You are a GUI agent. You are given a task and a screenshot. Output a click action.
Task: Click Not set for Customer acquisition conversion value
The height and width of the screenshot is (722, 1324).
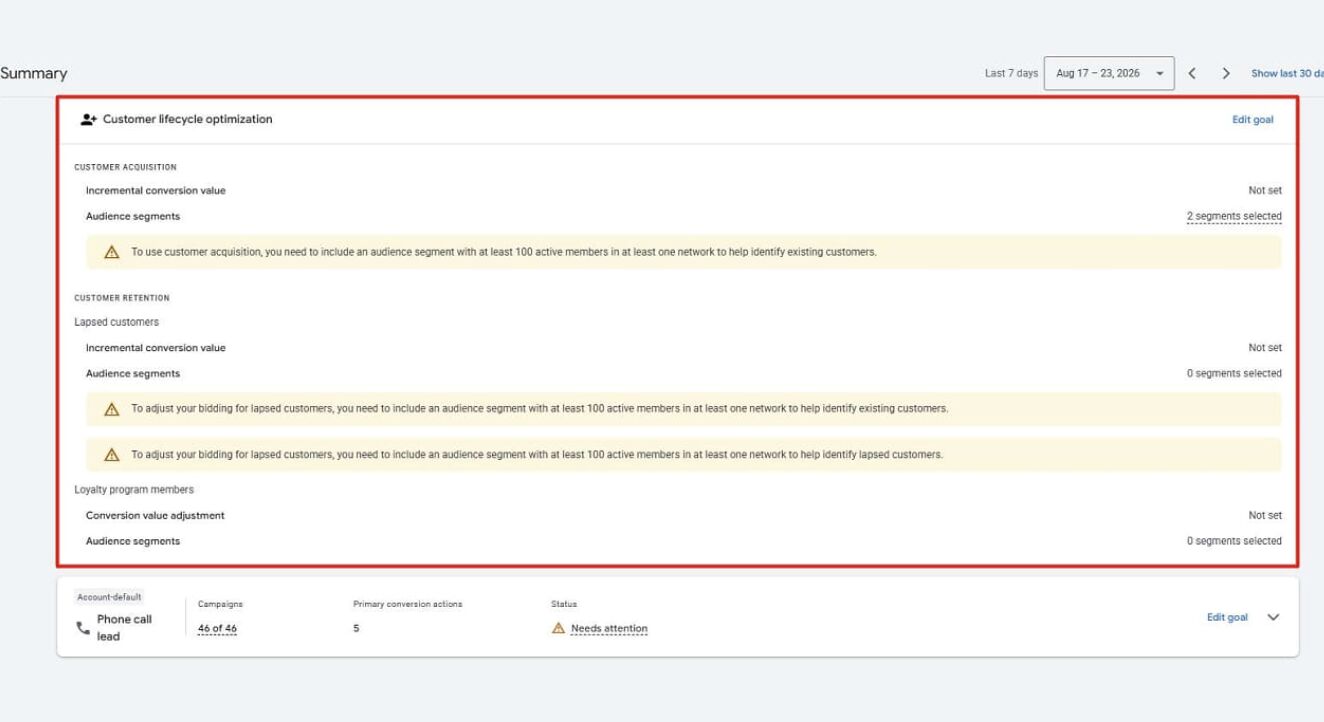point(1265,190)
